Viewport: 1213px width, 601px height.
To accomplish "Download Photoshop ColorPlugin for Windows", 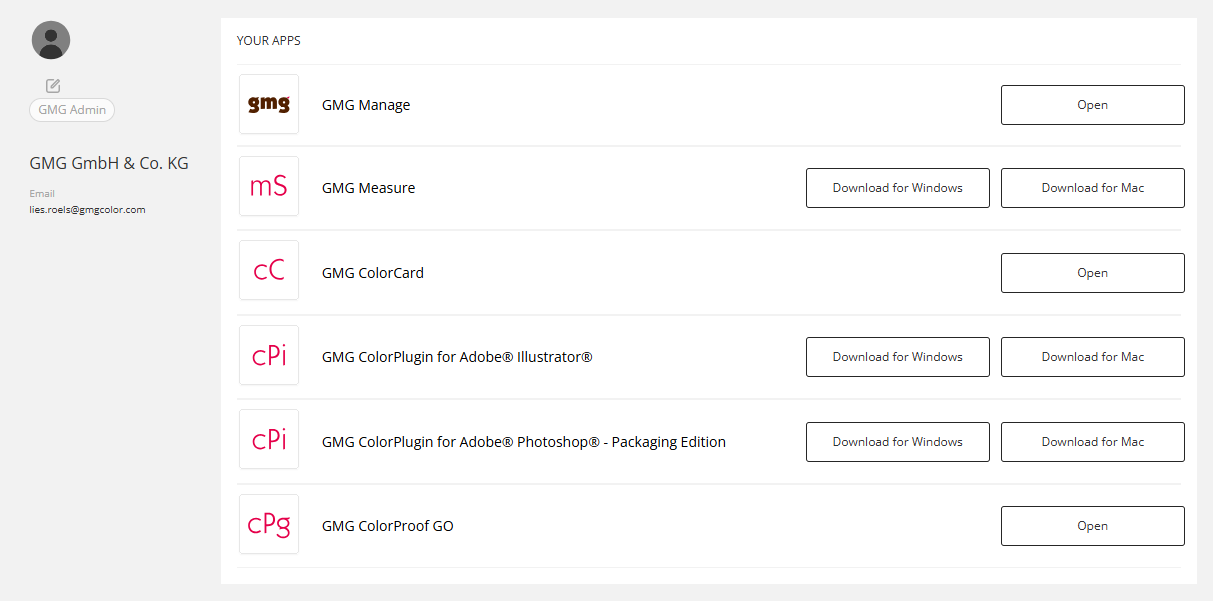I will tap(898, 442).
